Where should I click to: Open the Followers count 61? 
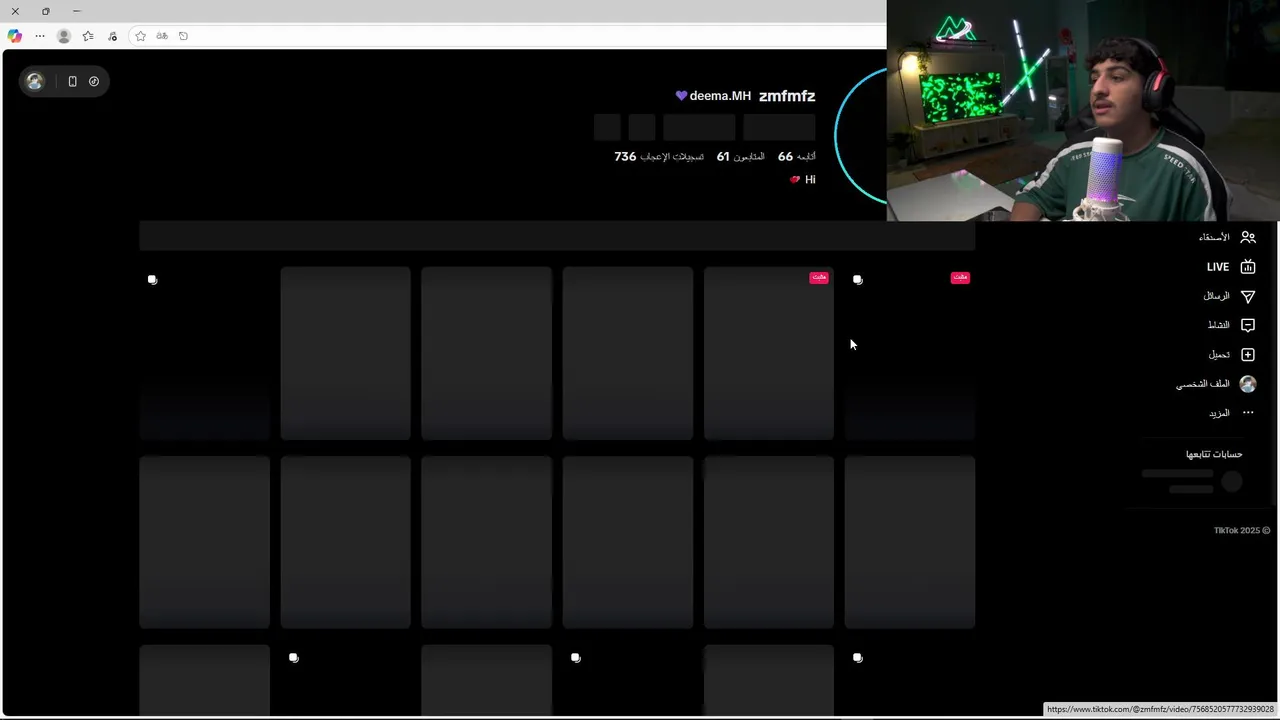[x=723, y=157]
